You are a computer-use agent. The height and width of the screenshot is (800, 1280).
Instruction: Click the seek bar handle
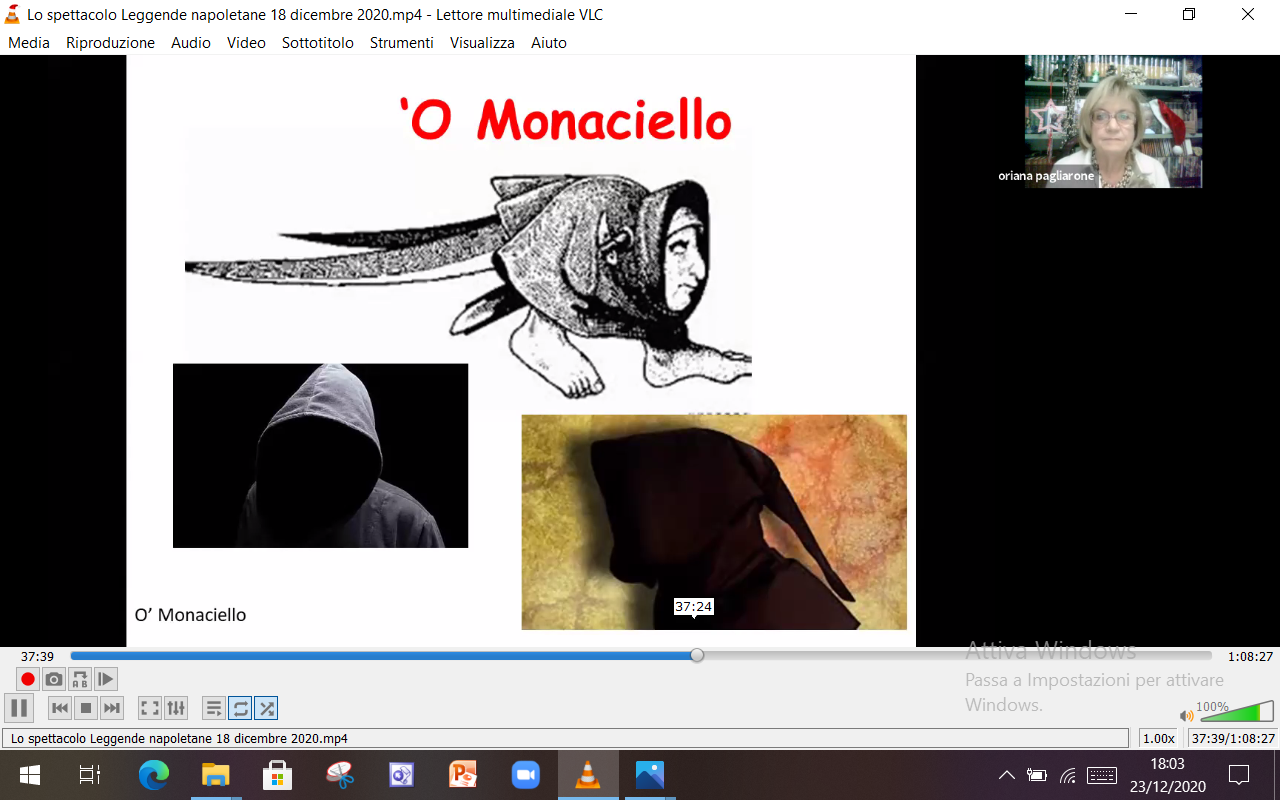(x=697, y=655)
